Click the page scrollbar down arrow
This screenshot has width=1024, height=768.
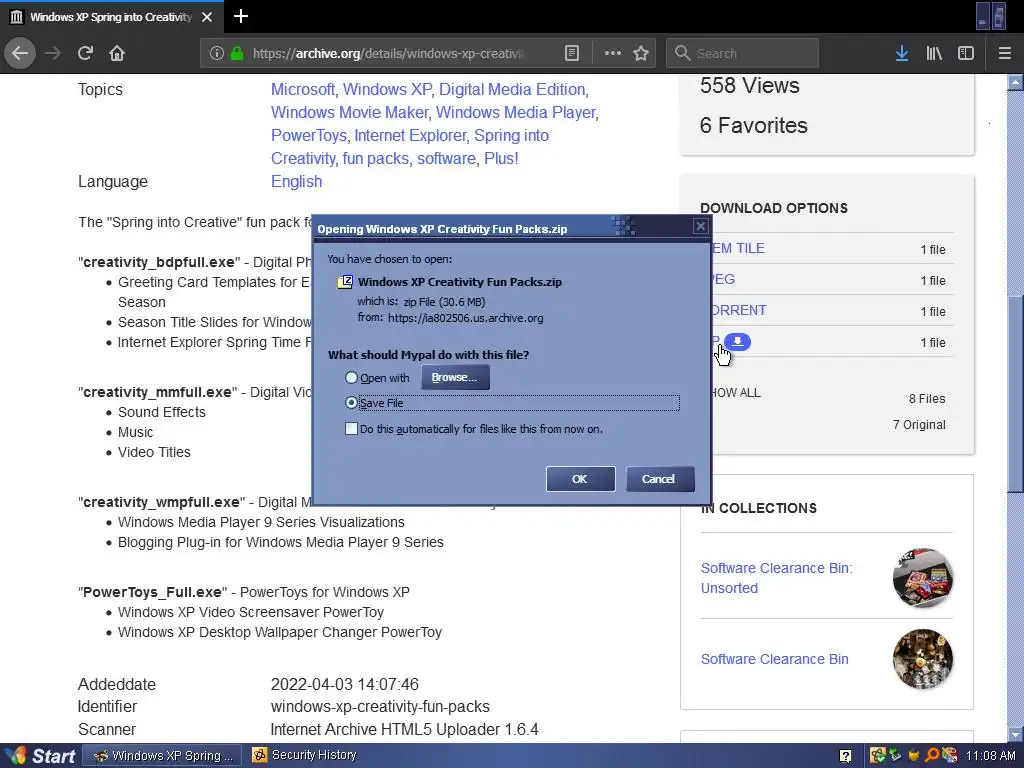(x=1015, y=734)
